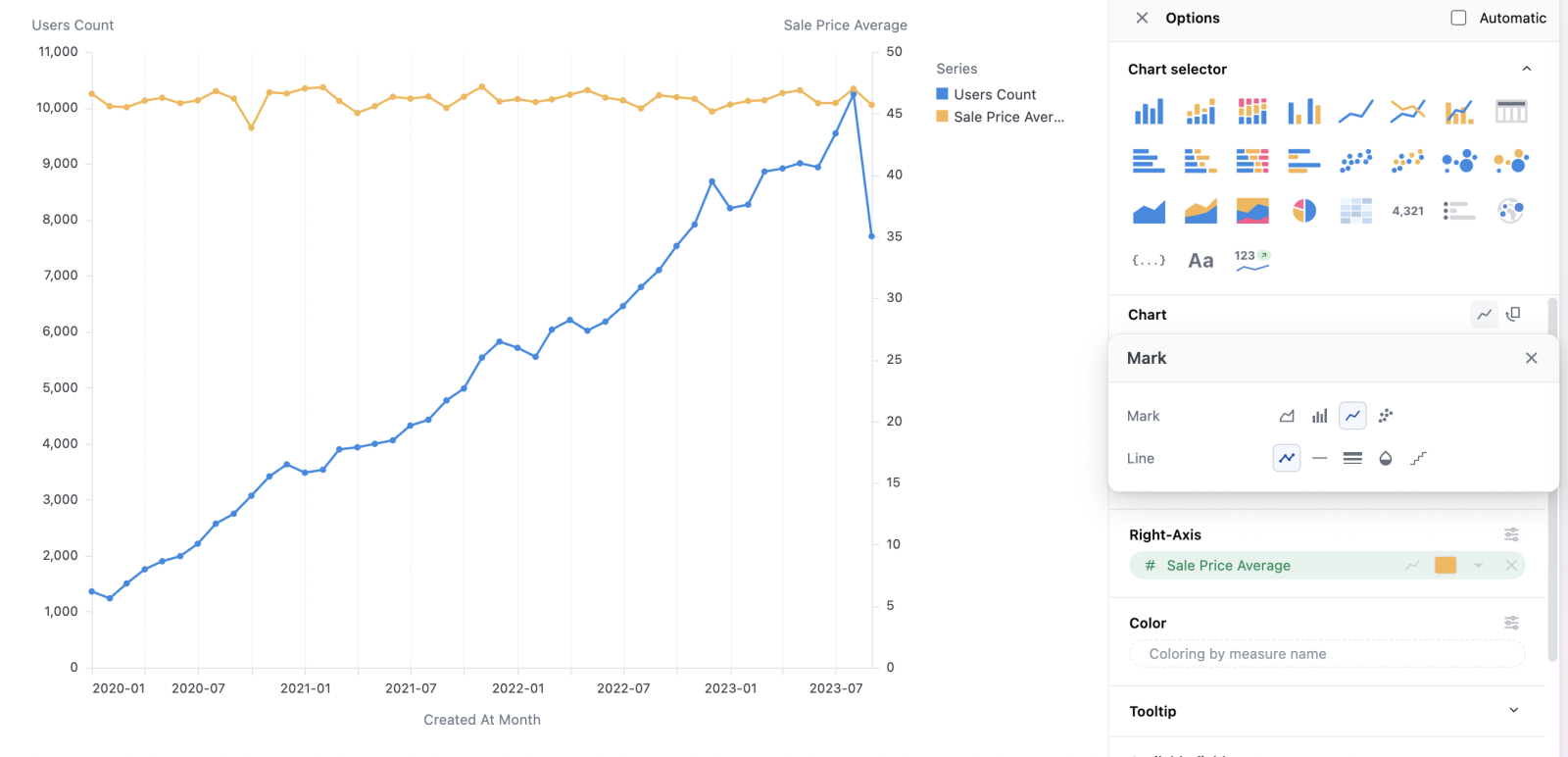Open the orange color swatch for Sale Price Average

[x=1445, y=566]
